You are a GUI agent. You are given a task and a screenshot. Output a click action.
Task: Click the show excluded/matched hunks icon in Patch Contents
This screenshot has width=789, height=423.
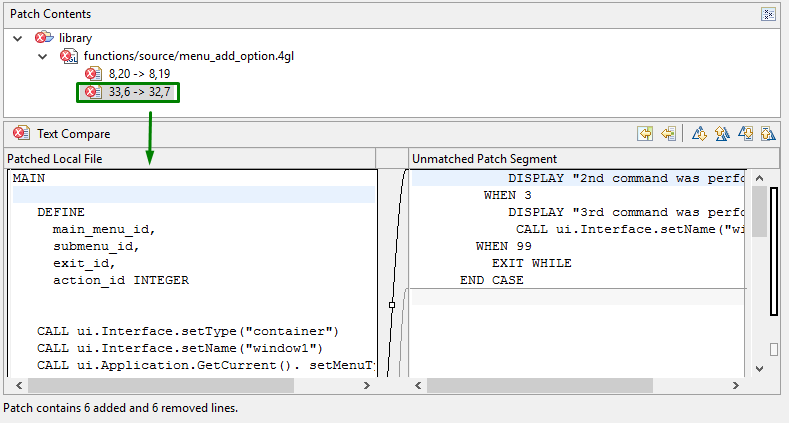pyautogui.click(x=768, y=14)
